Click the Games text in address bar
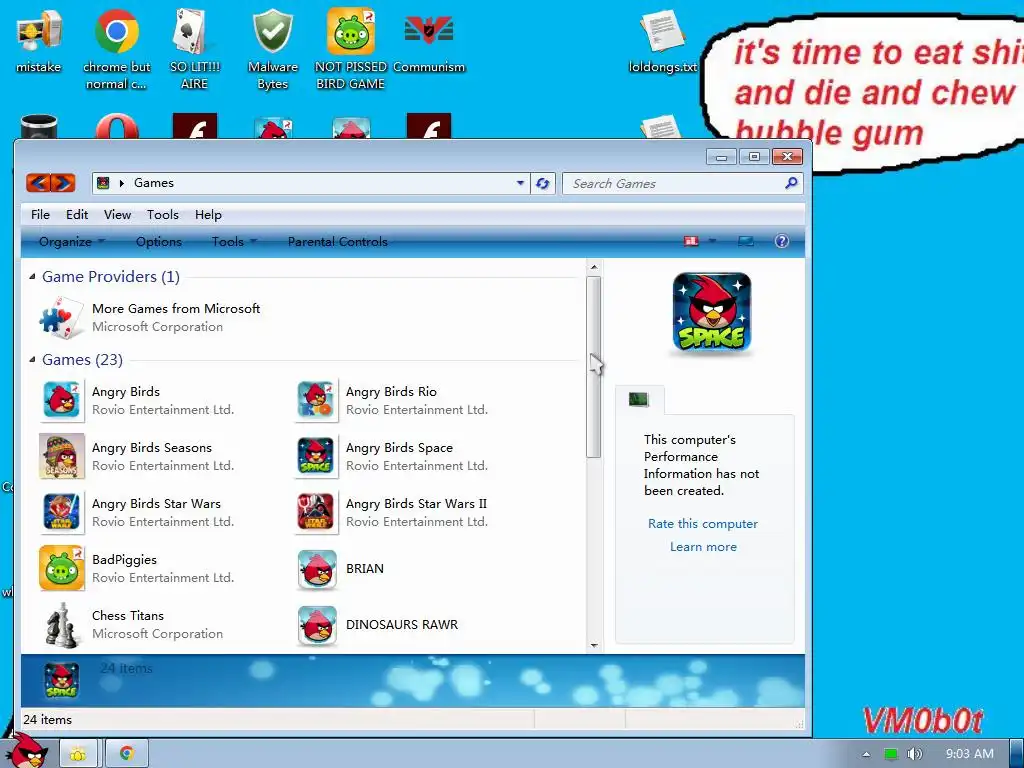 (x=154, y=183)
